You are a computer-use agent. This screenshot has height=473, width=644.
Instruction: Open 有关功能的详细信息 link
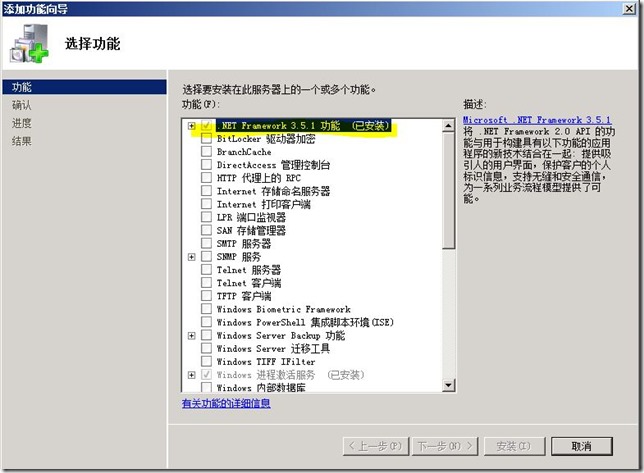226,403
